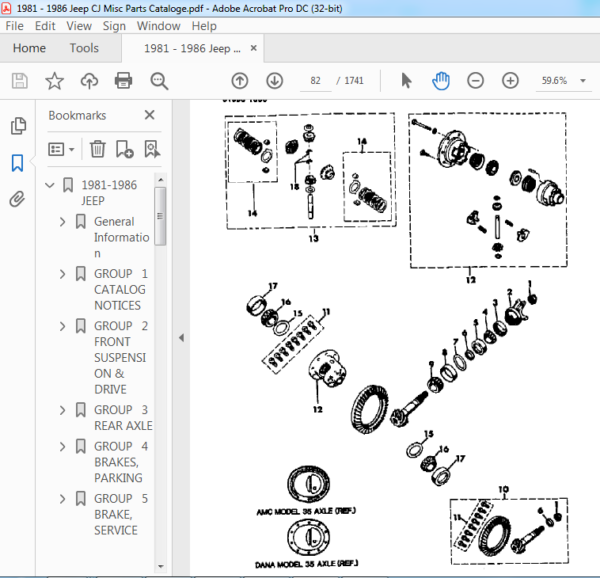Open the zoom percentage dropdown
This screenshot has height=578, width=600.
pos(583,81)
